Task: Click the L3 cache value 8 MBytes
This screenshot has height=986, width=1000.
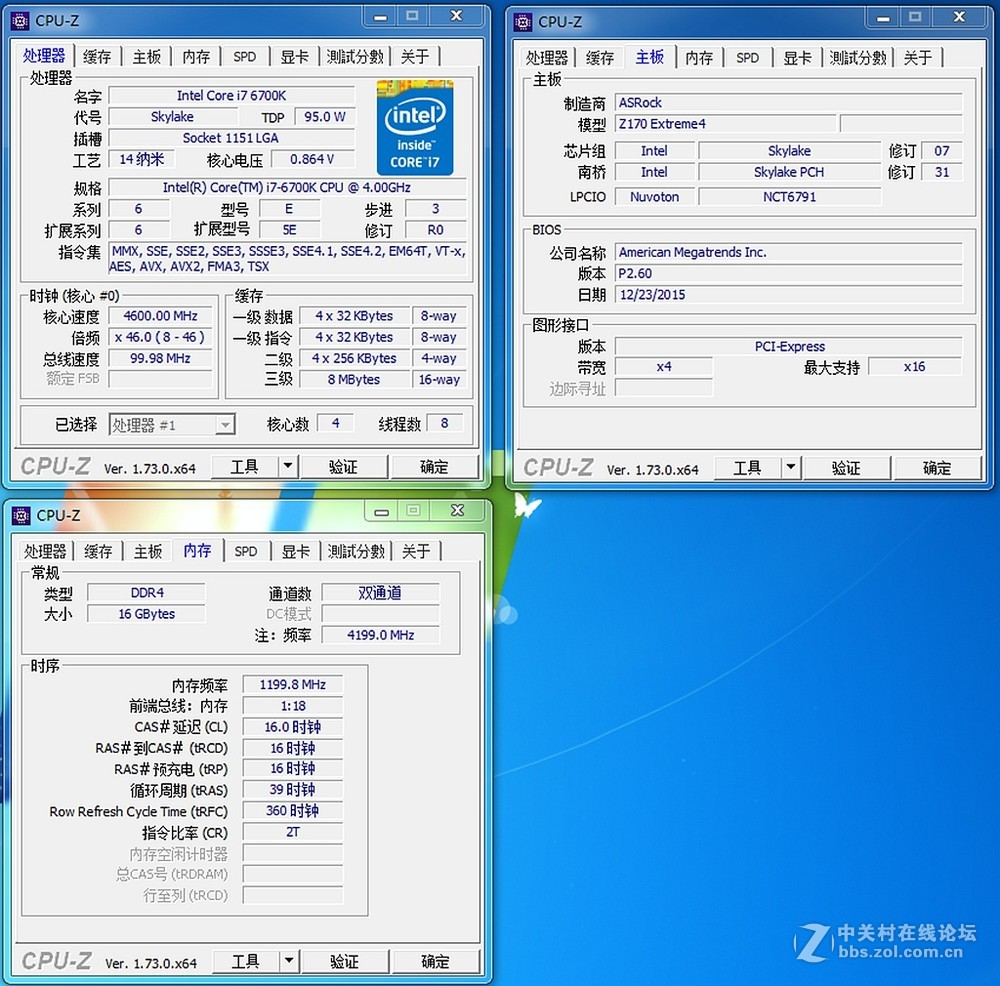Action: 355,379
